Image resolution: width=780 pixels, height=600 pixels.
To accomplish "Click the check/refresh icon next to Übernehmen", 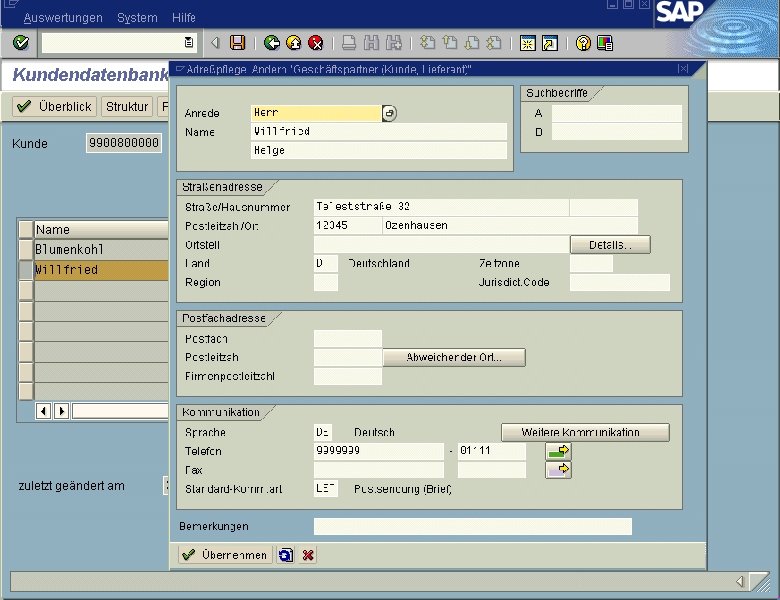I will click(286, 555).
